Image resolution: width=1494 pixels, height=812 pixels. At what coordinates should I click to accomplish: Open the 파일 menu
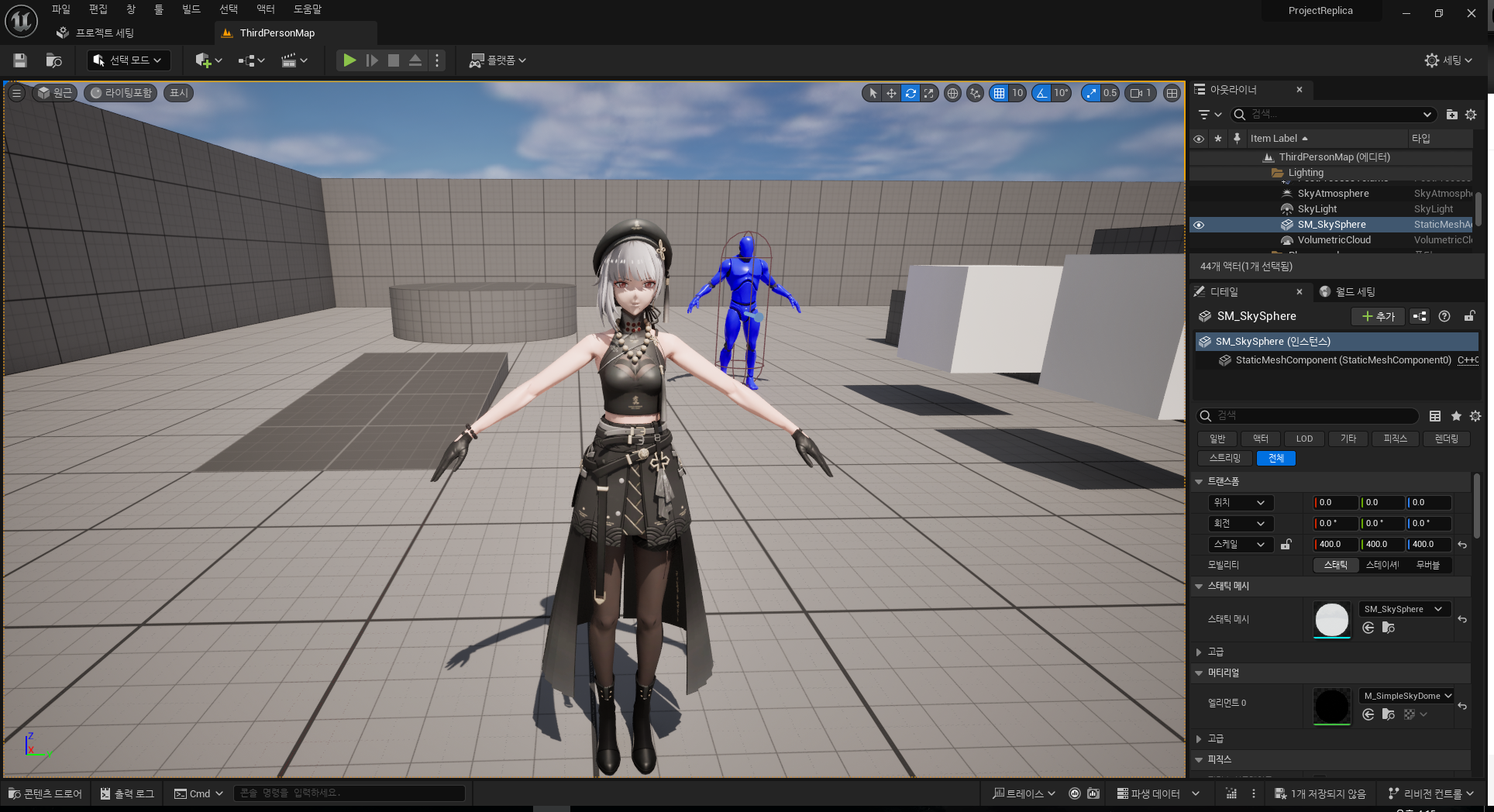coord(61,9)
